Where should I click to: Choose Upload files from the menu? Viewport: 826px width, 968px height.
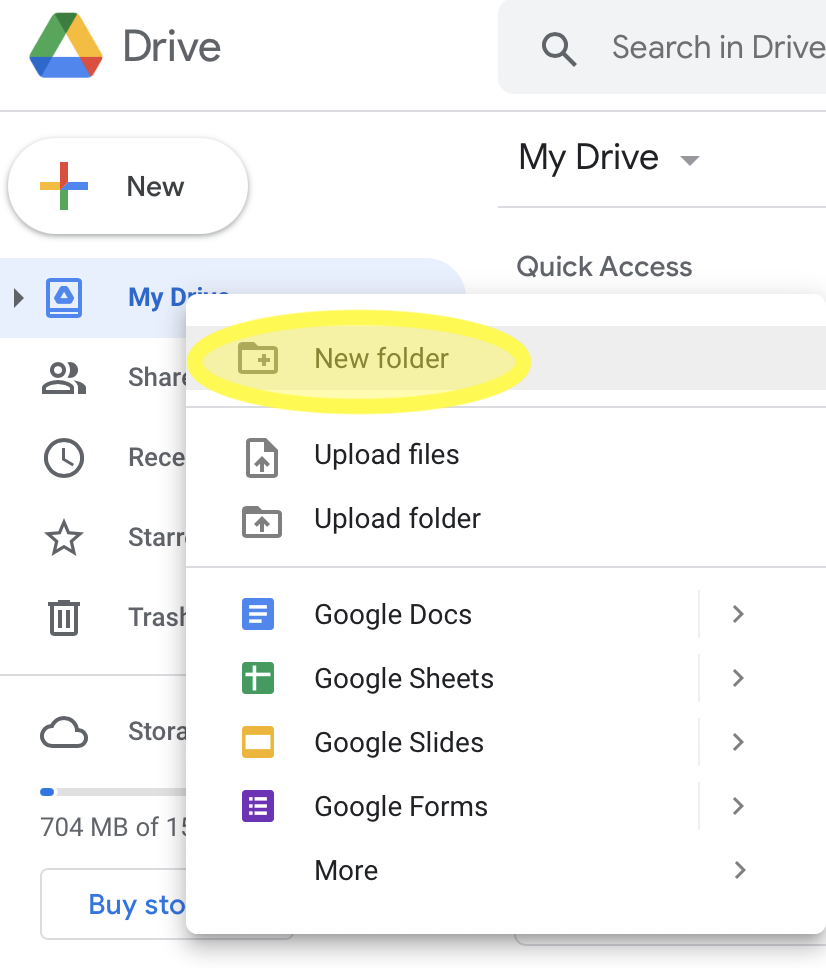[506, 454]
